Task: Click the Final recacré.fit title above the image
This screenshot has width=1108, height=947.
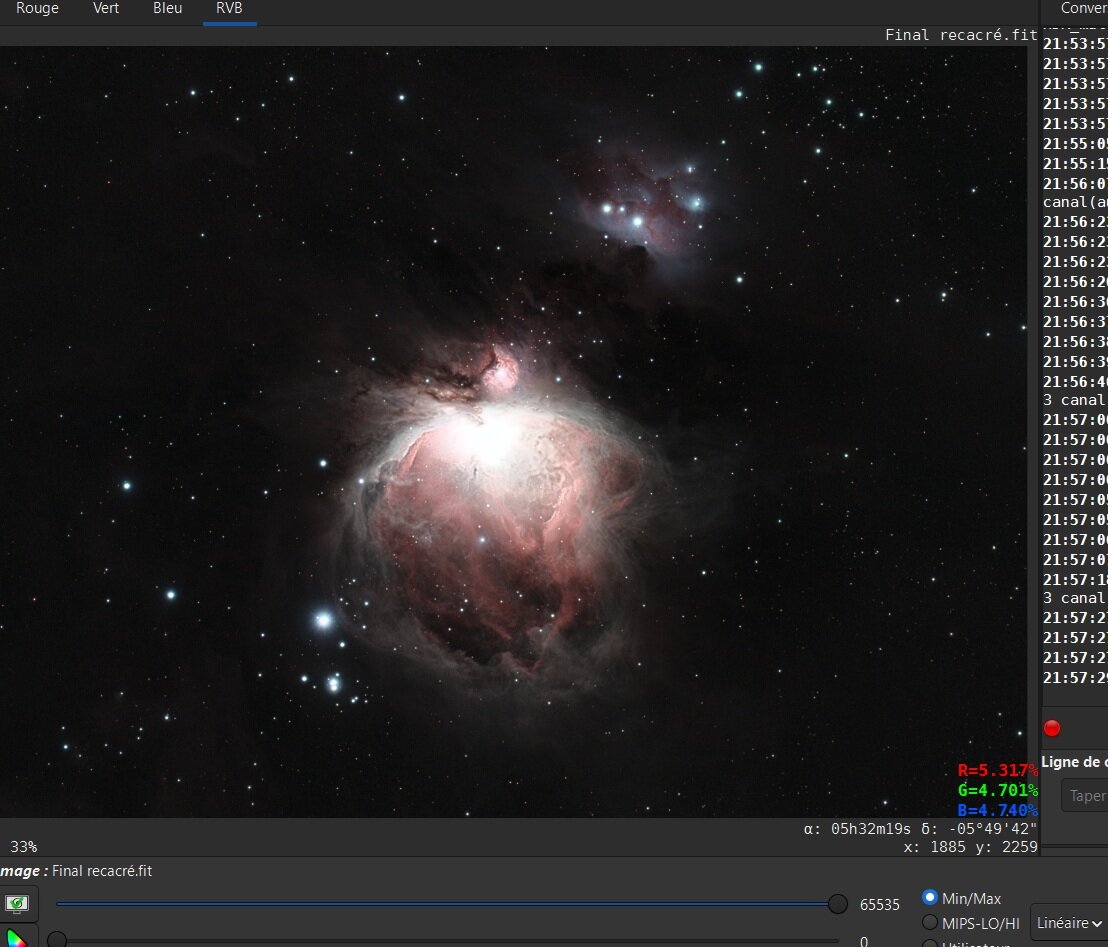Action: pos(961,35)
